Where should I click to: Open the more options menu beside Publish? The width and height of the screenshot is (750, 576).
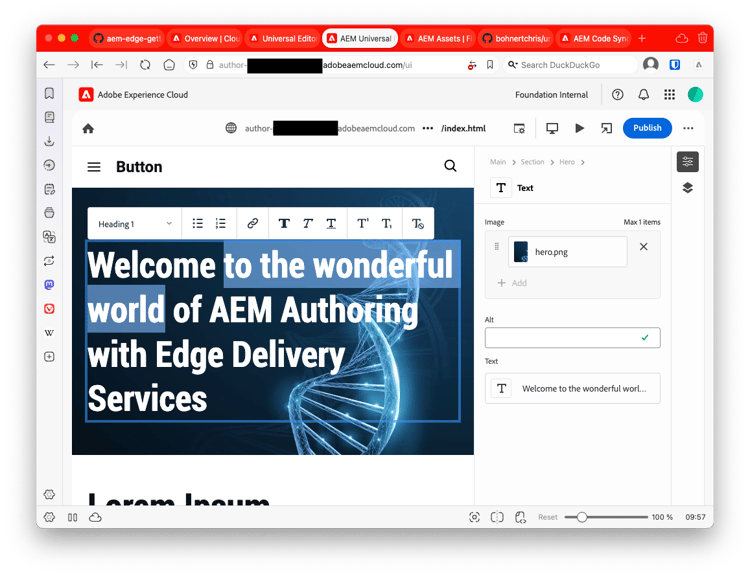click(688, 128)
